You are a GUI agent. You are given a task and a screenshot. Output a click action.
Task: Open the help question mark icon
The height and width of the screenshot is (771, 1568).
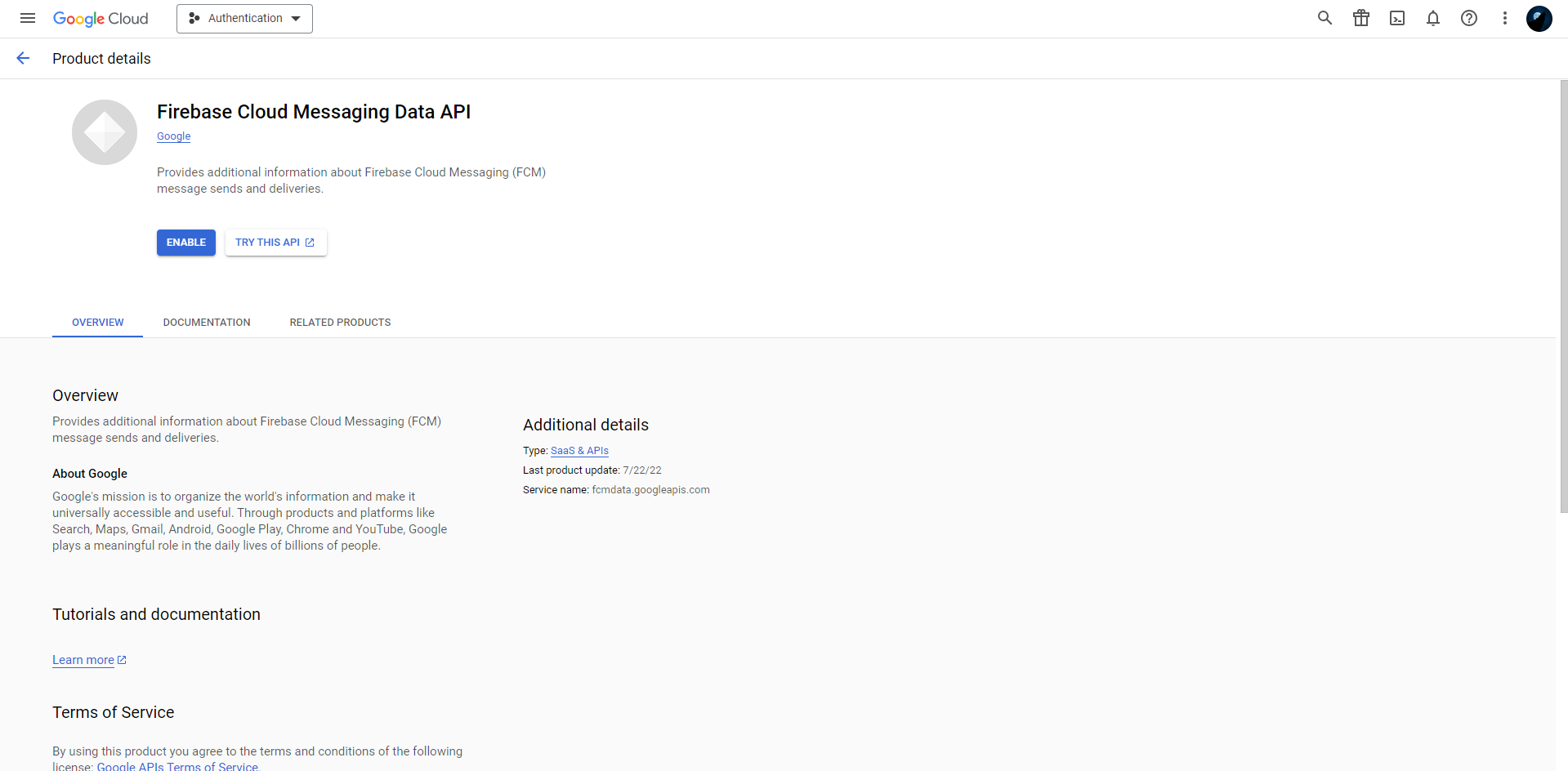click(x=1468, y=18)
